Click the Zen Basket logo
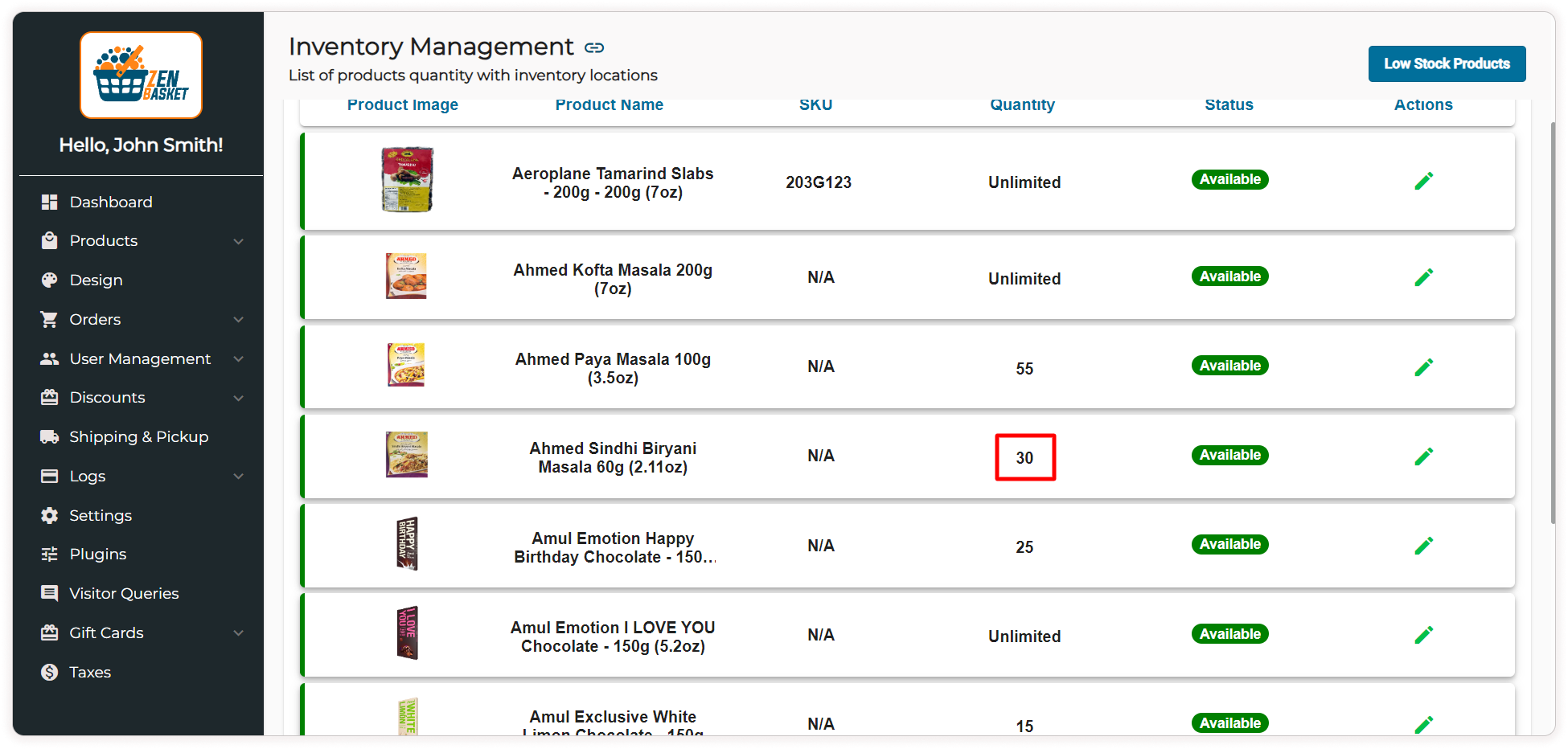 click(x=141, y=75)
